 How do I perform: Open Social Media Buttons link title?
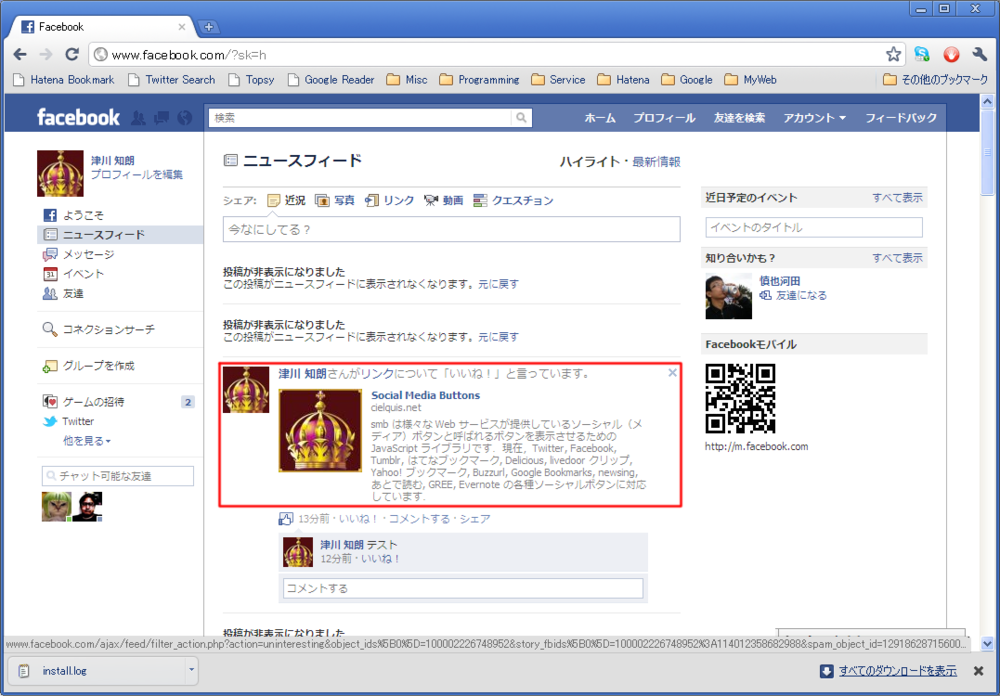click(x=425, y=395)
